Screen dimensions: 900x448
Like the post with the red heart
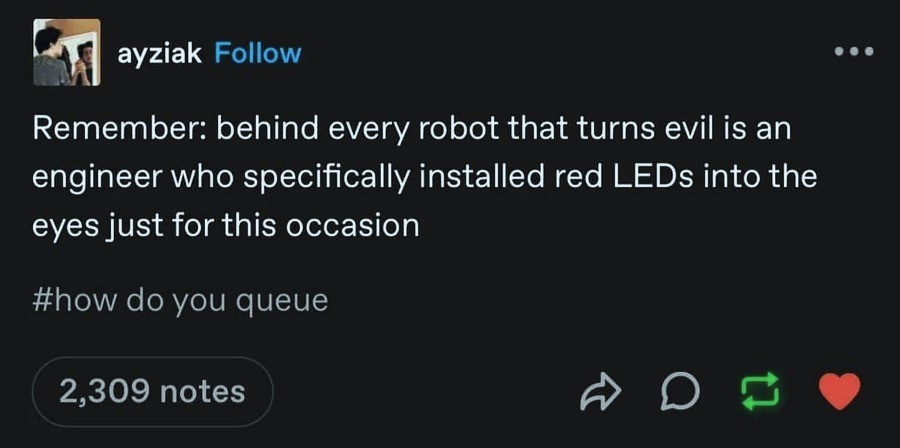point(839,391)
